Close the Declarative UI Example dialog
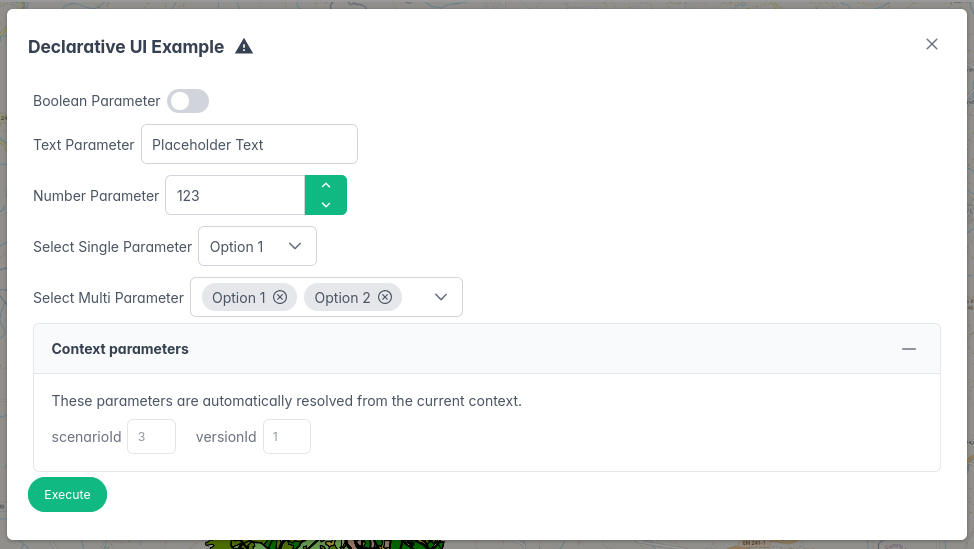 pos(932,44)
